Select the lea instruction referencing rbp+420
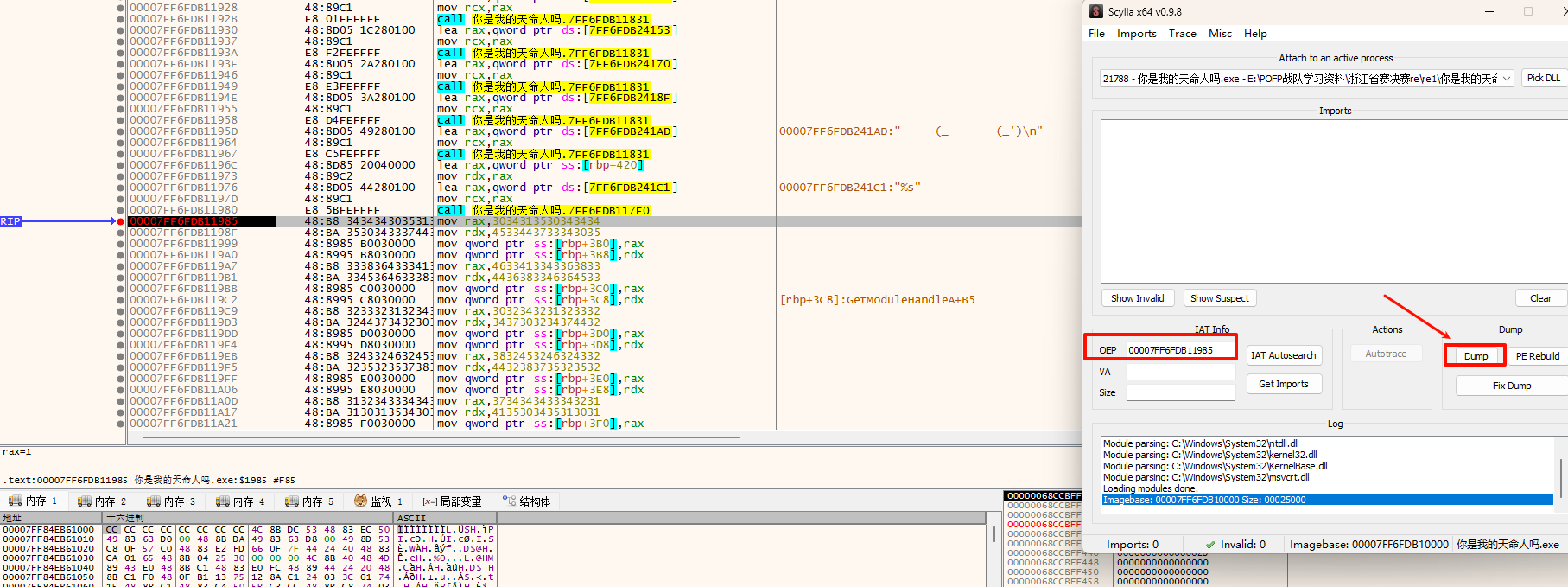The image size is (1568, 587). pos(541,165)
